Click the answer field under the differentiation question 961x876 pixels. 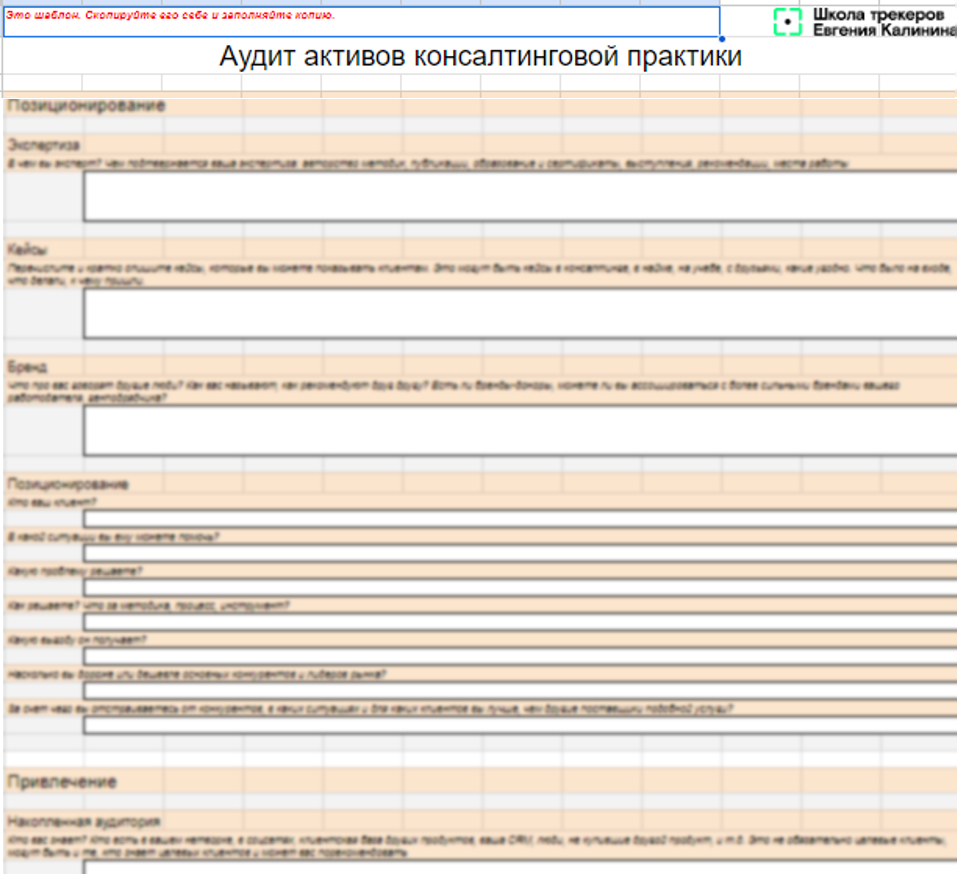pyautogui.click(x=520, y=725)
